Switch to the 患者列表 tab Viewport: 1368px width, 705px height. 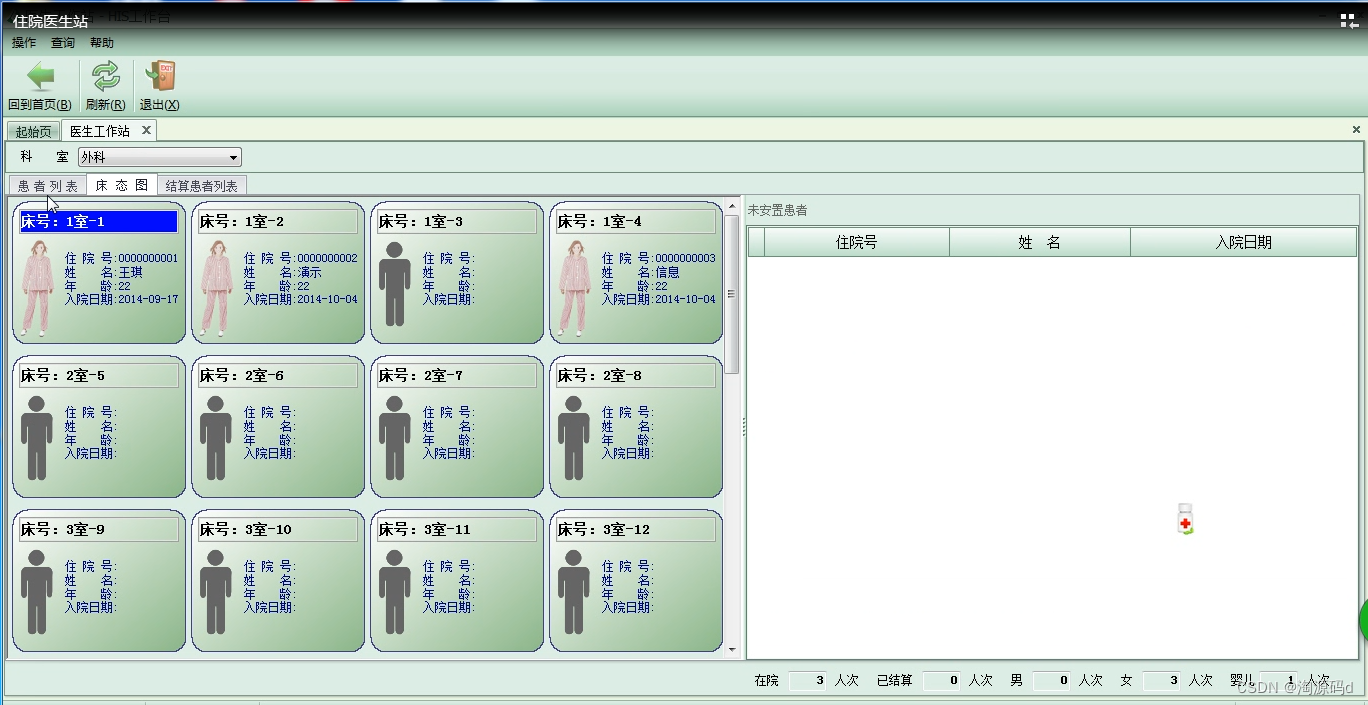(x=48, y=186)
